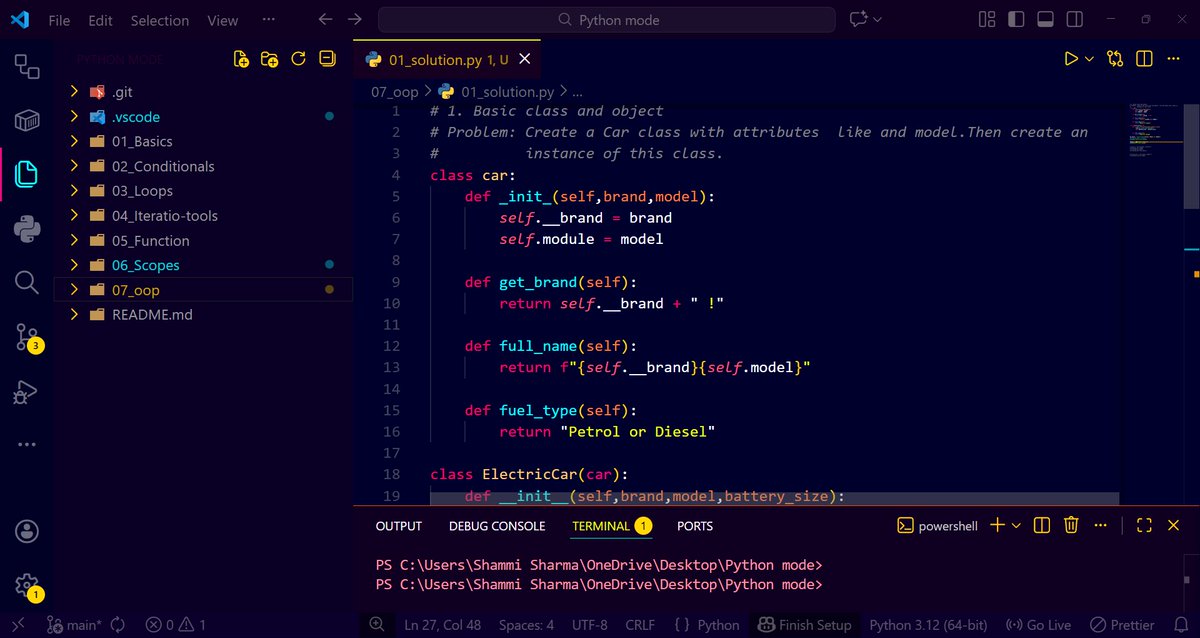Viewport: 1200px width, 638px height.
Task: Select the Search icon in the activity bar
Action: pyautogui.click(x=26, y=283)
